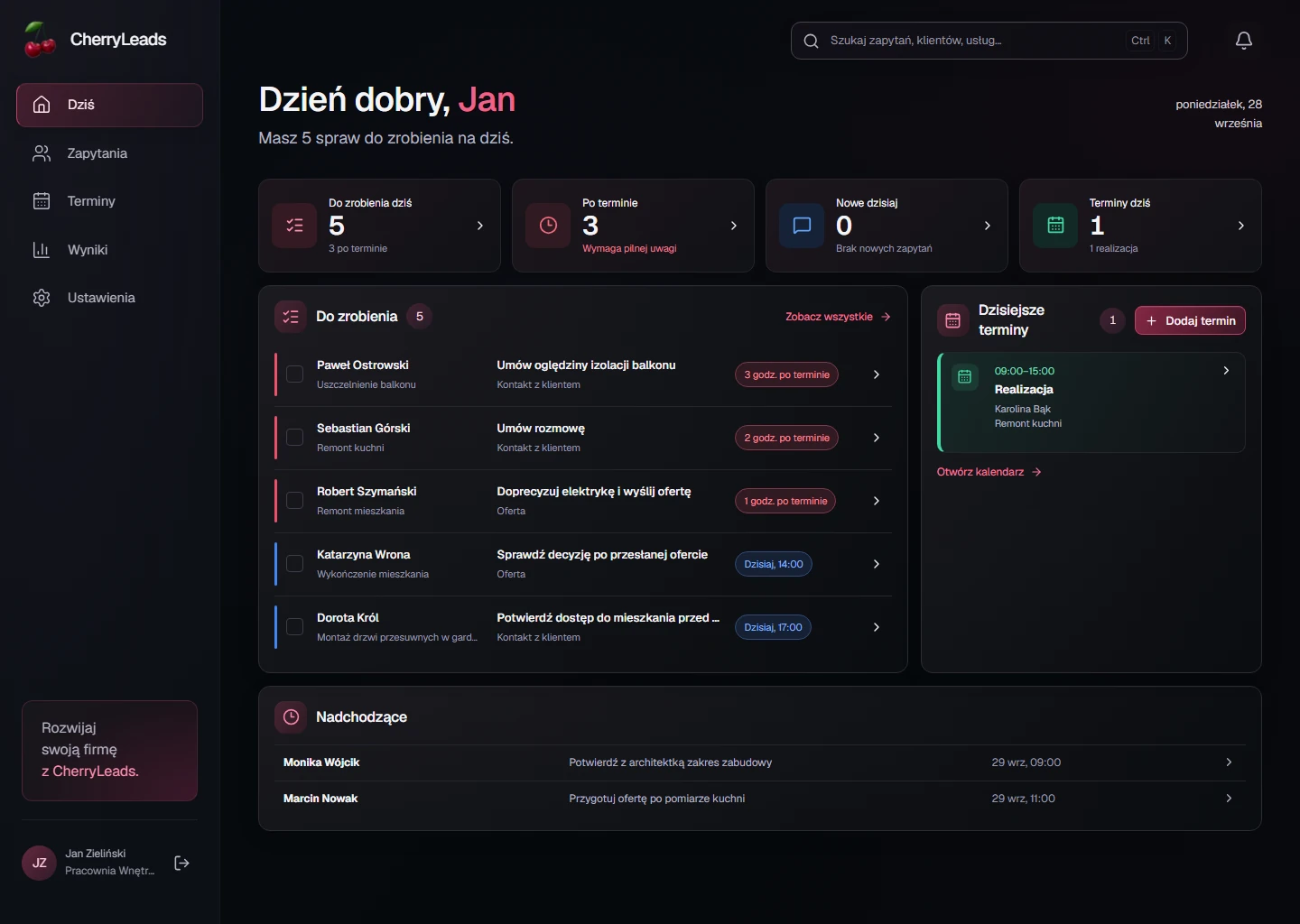Expand the Paweł Ostrowski task row chevron
Image resolution: width=1300 pixels, height=924 pixels.
tap(876, 374)
